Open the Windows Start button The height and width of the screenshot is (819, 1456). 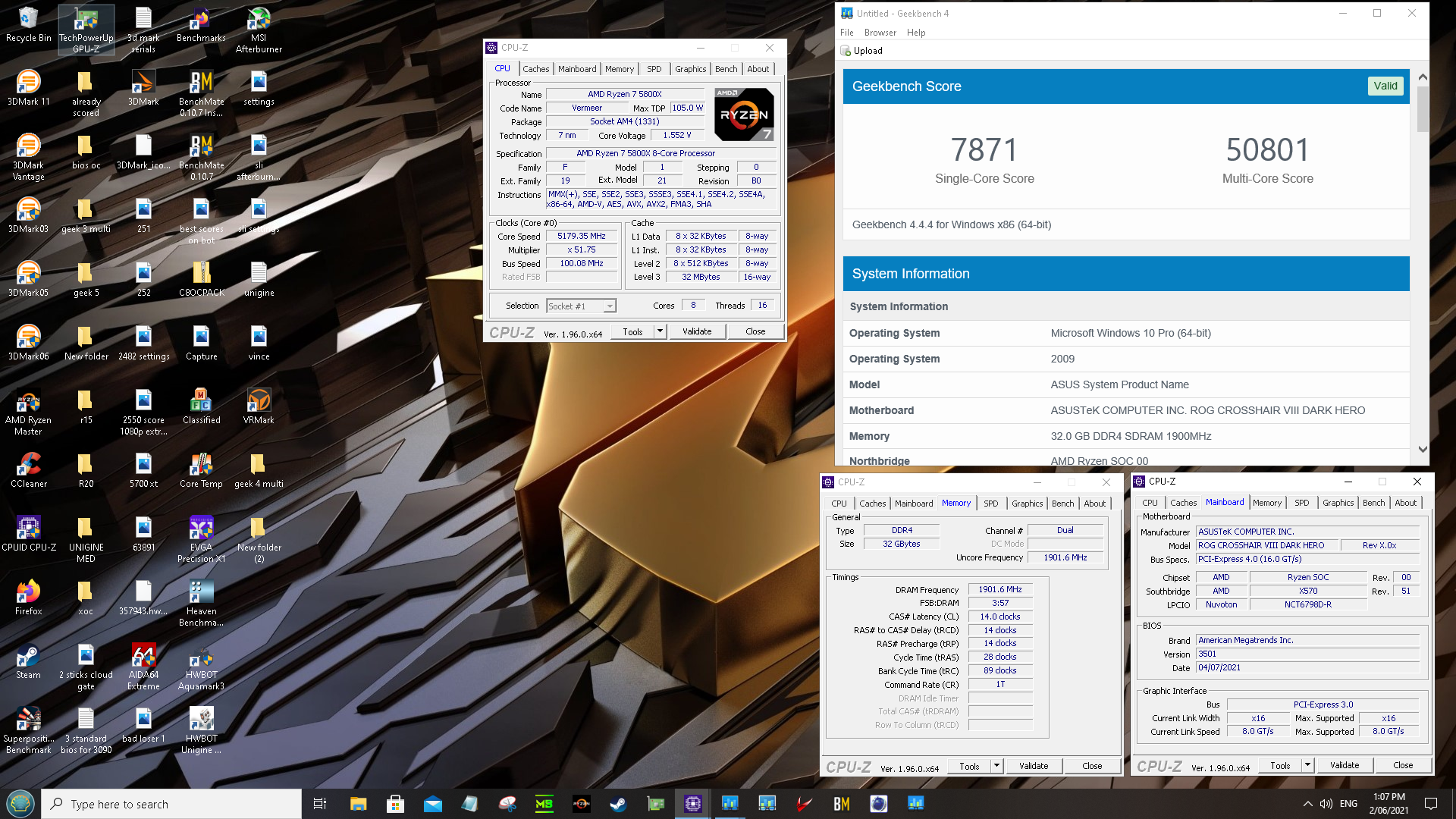tap(20, 804)
